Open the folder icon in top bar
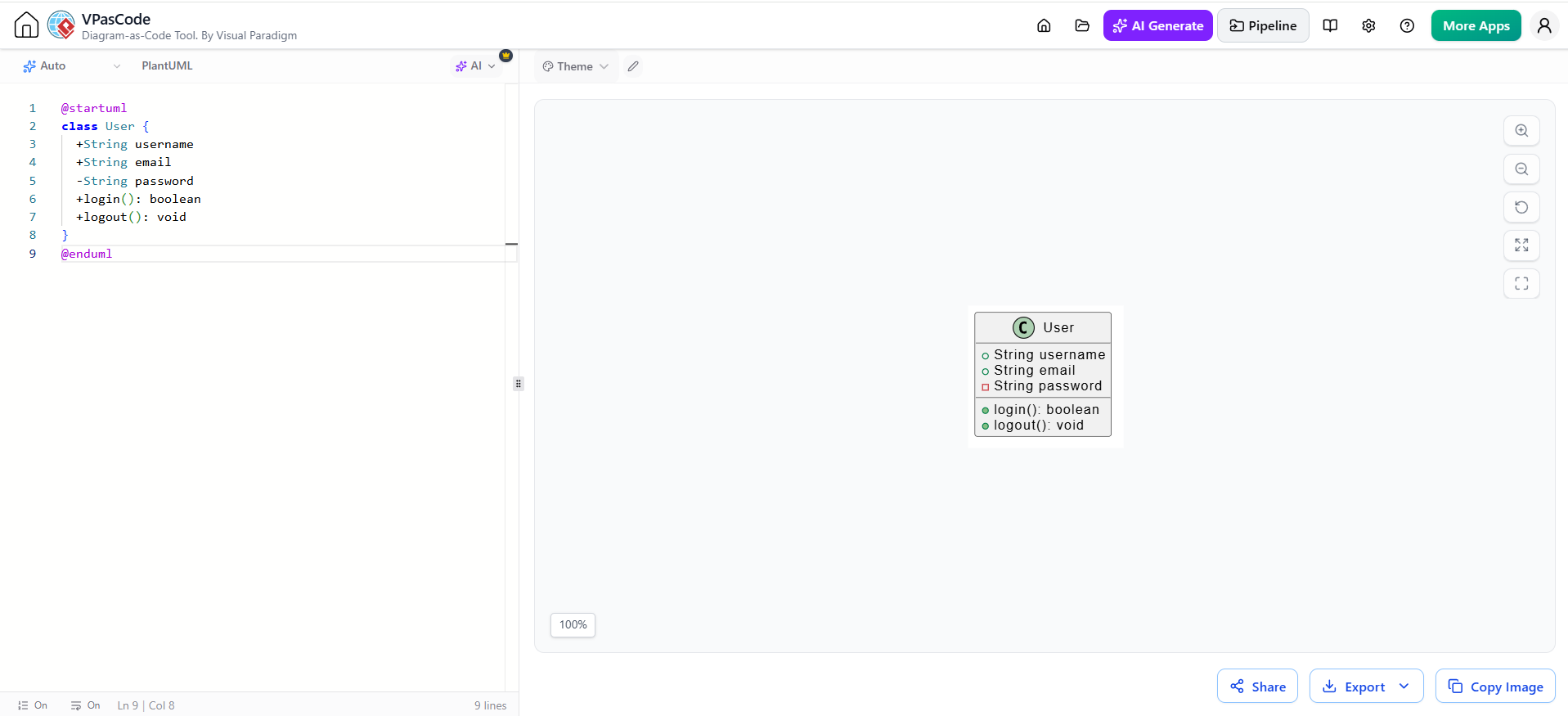 (x=1082, y=25)
